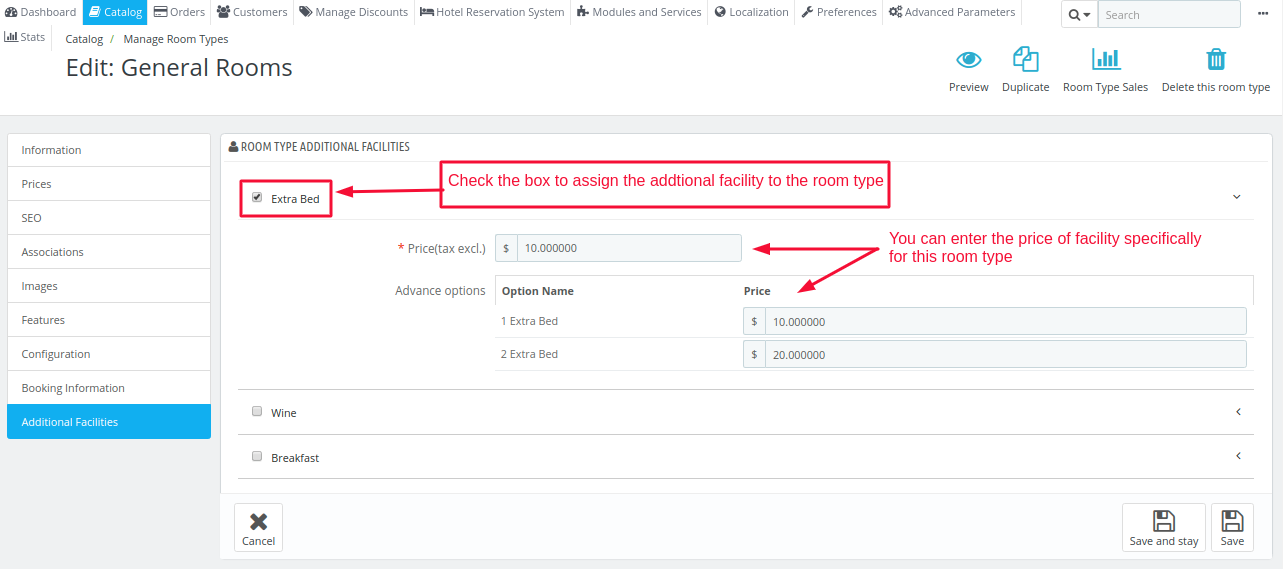1283x569 pixels.
Task: Switch to Booking Information tab
Action: 109,388
